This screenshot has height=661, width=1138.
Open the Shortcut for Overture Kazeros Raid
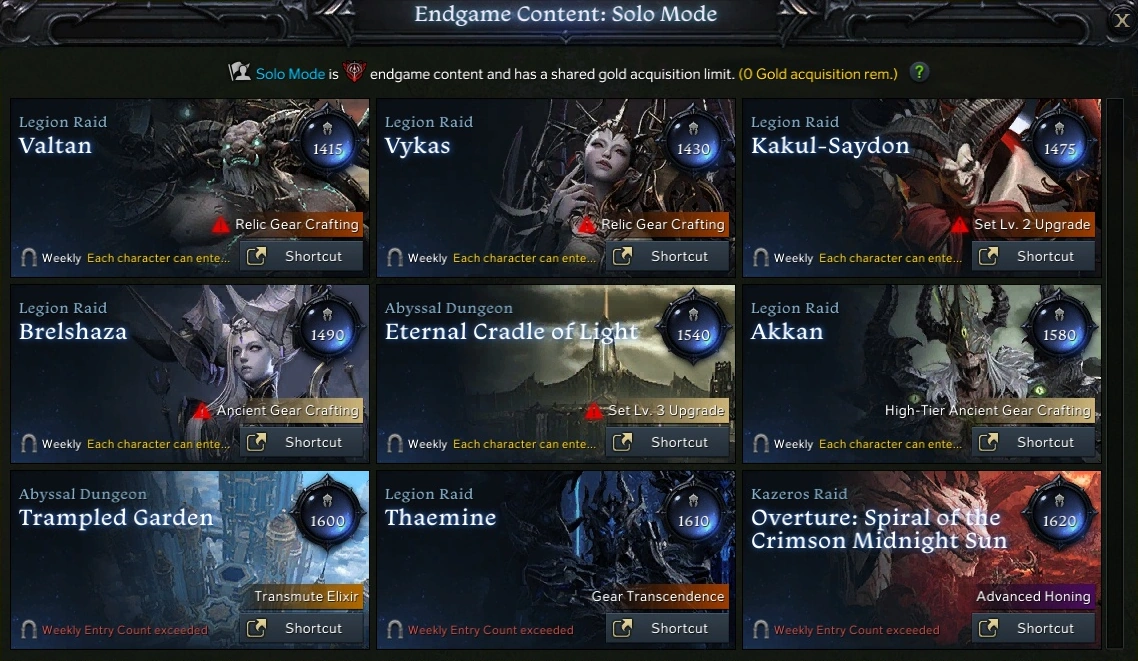tap(1033, 628)
